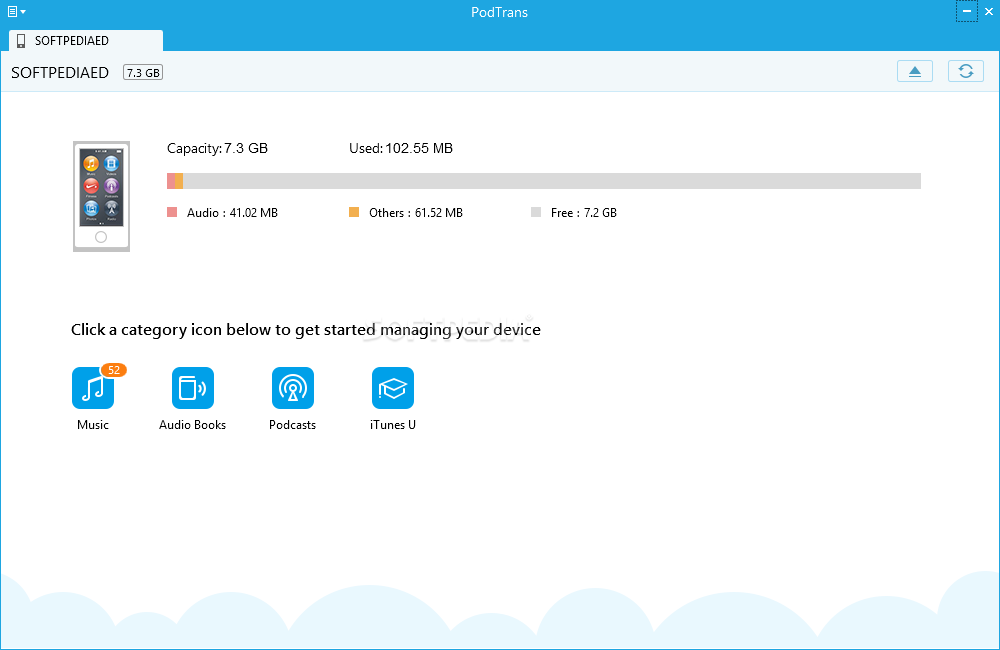Click the pink Audio segment of storage bar

[x=171, y=181]
